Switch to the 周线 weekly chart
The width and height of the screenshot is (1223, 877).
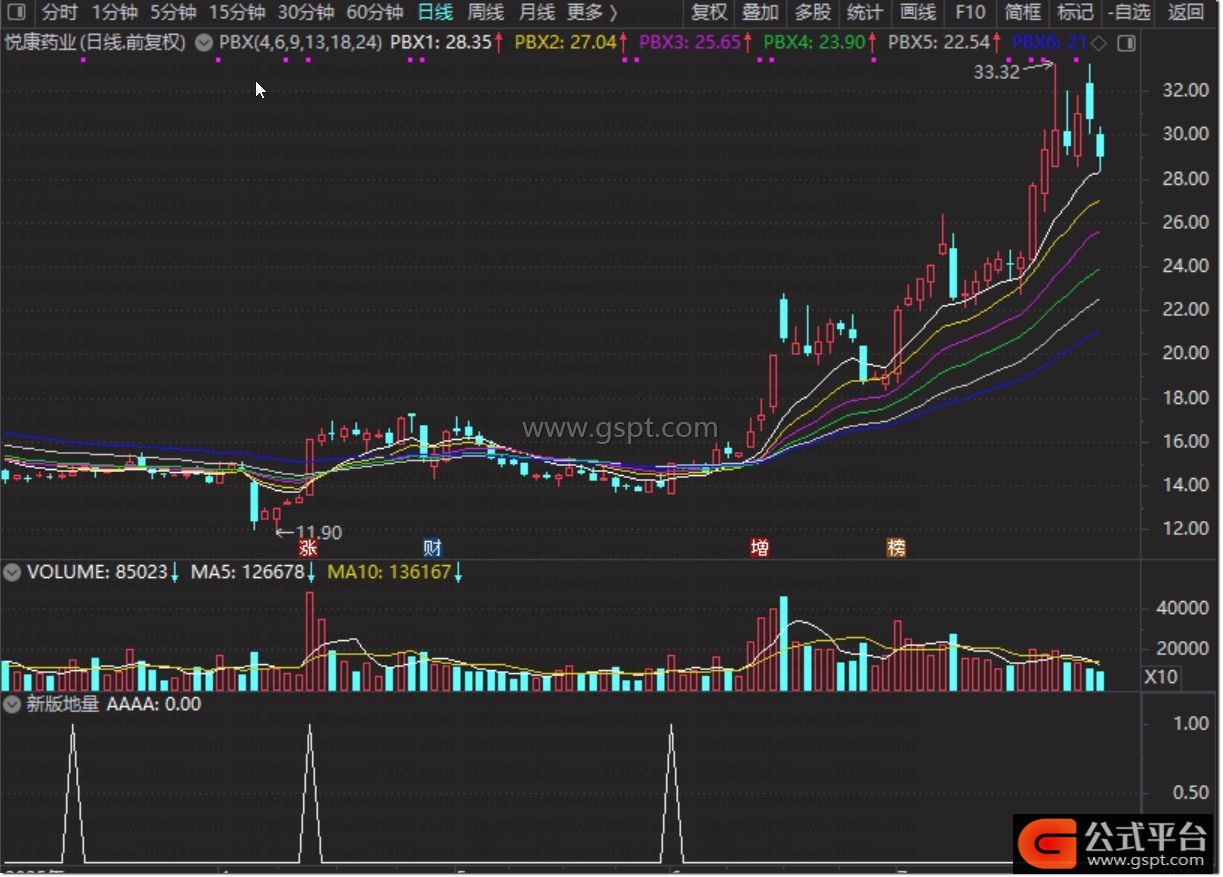(486, 13)
